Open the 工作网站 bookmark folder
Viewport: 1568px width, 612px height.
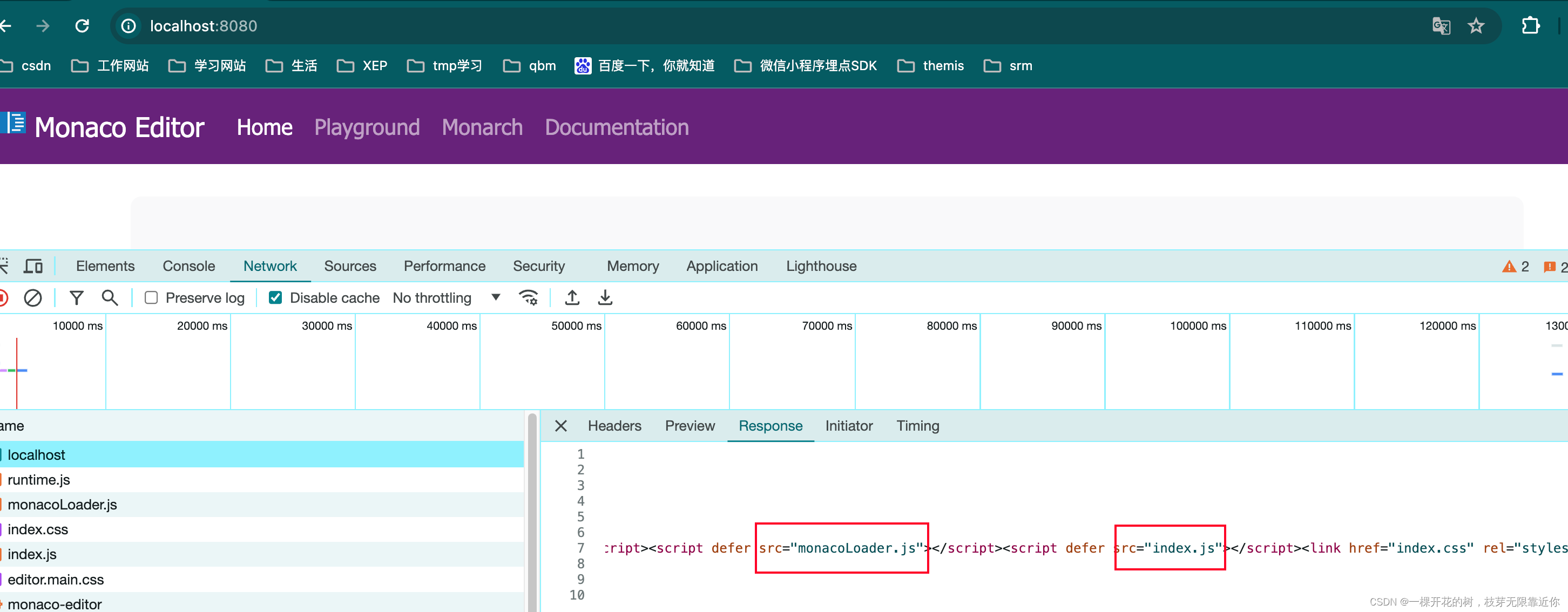coord(110,66)
